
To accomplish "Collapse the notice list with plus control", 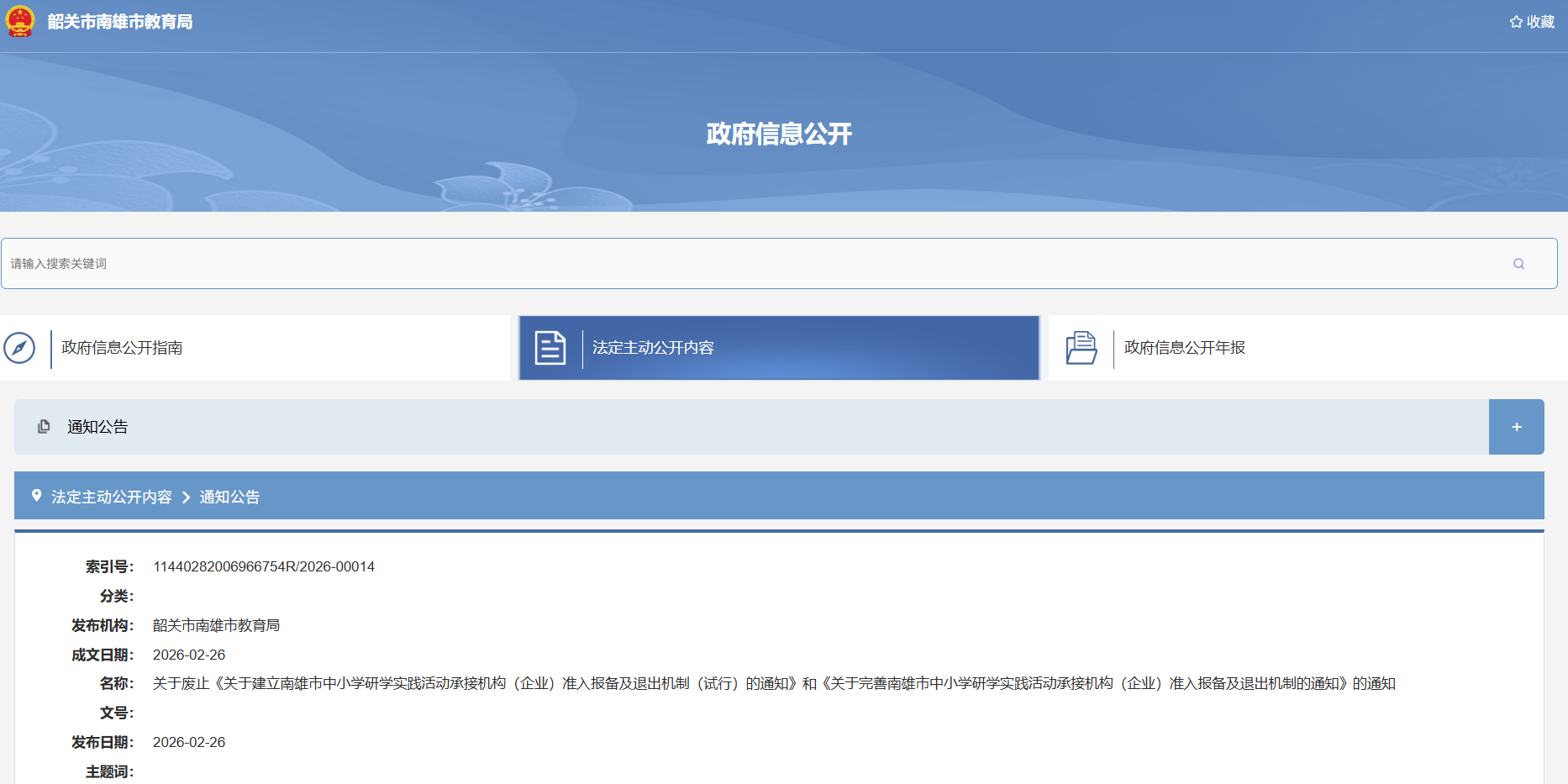I will tap(1516, 426).
